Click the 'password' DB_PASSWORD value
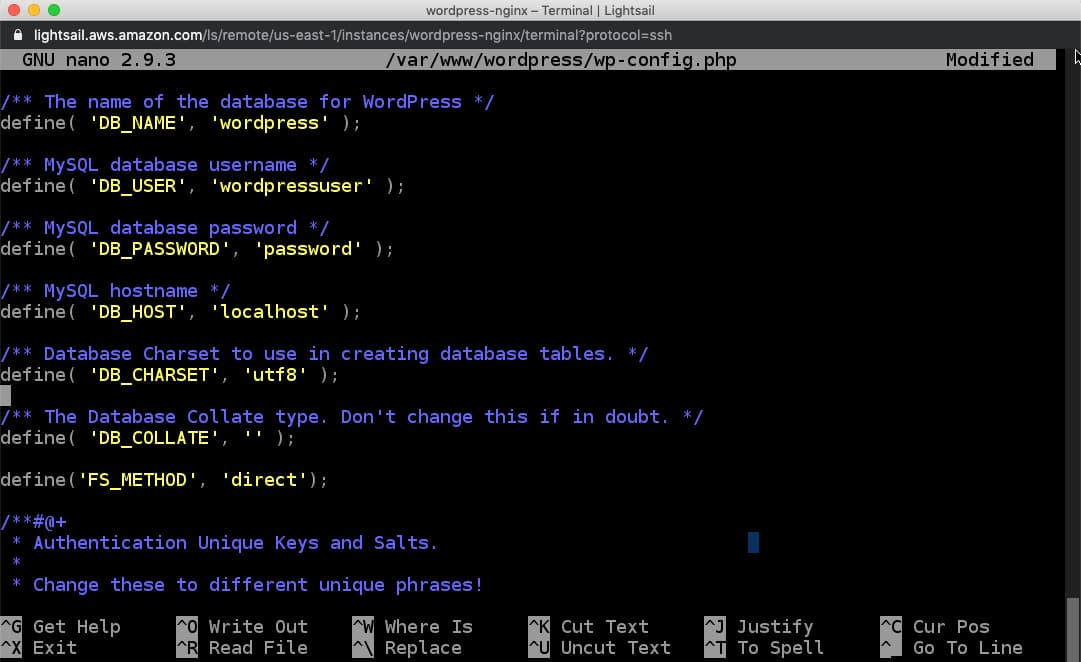1081x662 pixels. 308,248
